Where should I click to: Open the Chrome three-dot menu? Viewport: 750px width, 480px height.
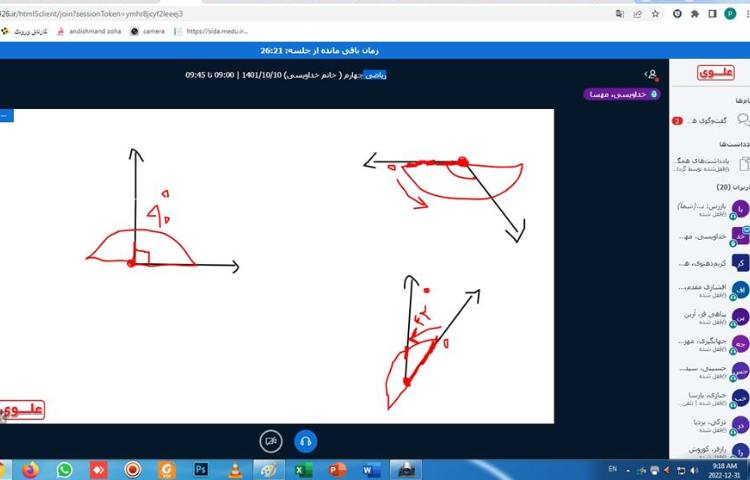(739, 13)
